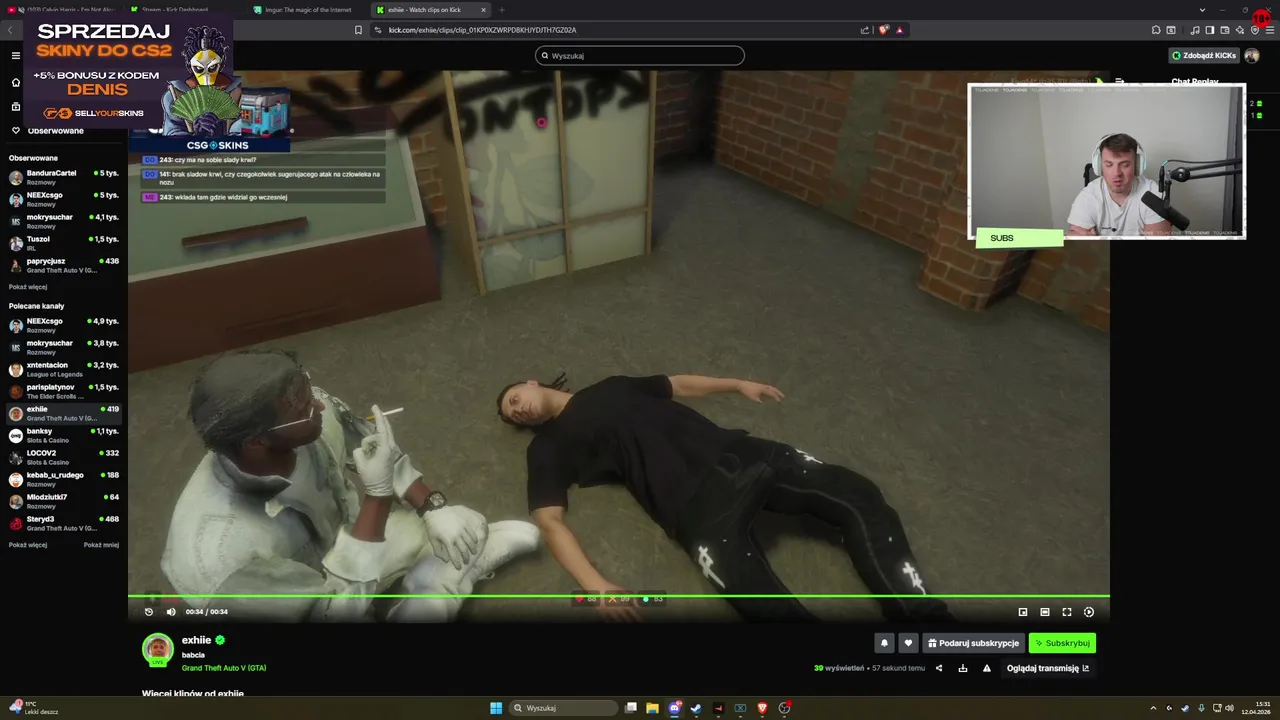Image resolution: width=1280 pixels, height=720 pixels.
Task: Open the tab search chevron dropdown
Action: pyautogui.click(x=1202, y=10)
